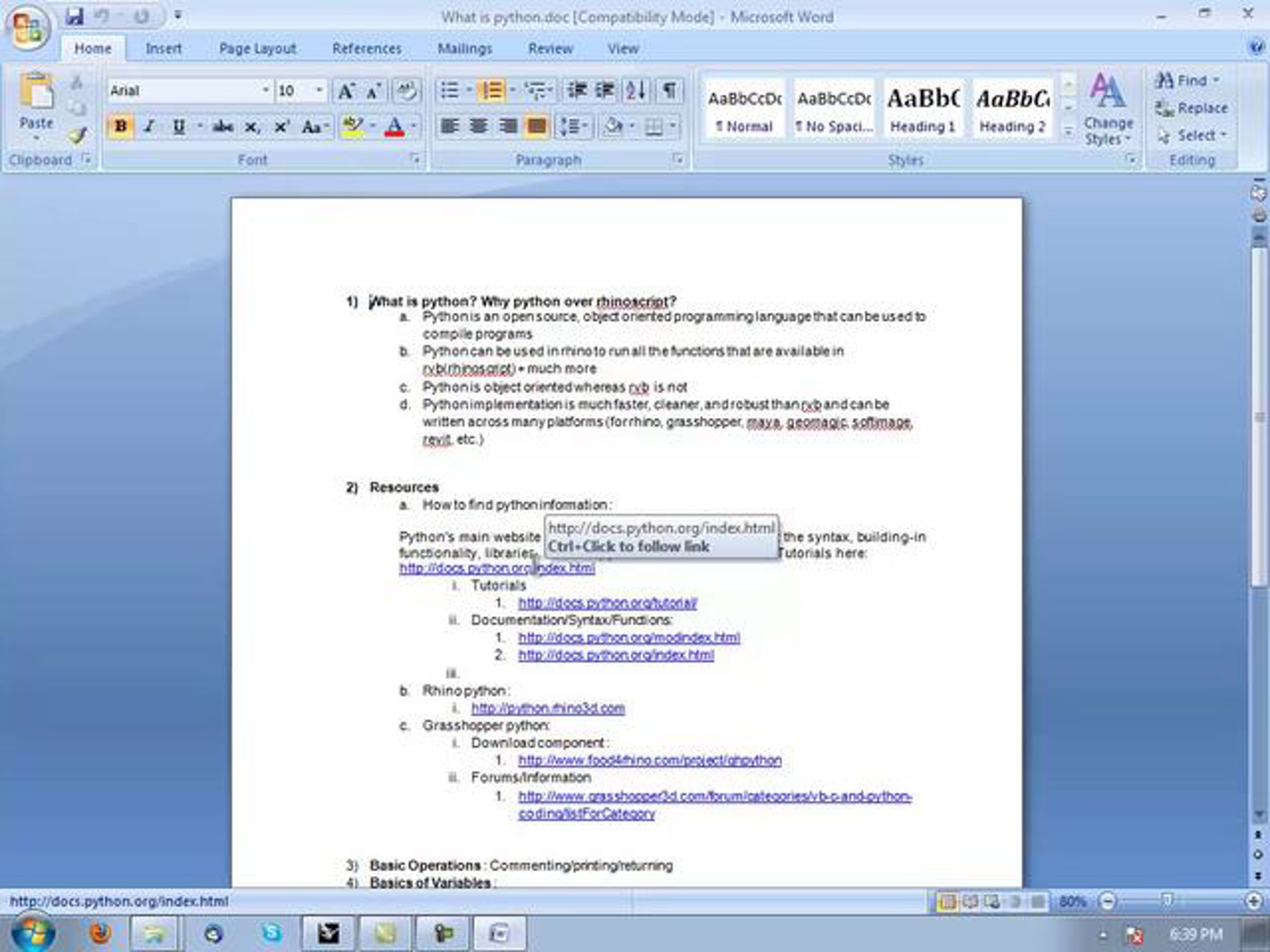This screenshot has width=1270, height=952.
Task: Open the borders dropdown arrow
Action: 672,126
